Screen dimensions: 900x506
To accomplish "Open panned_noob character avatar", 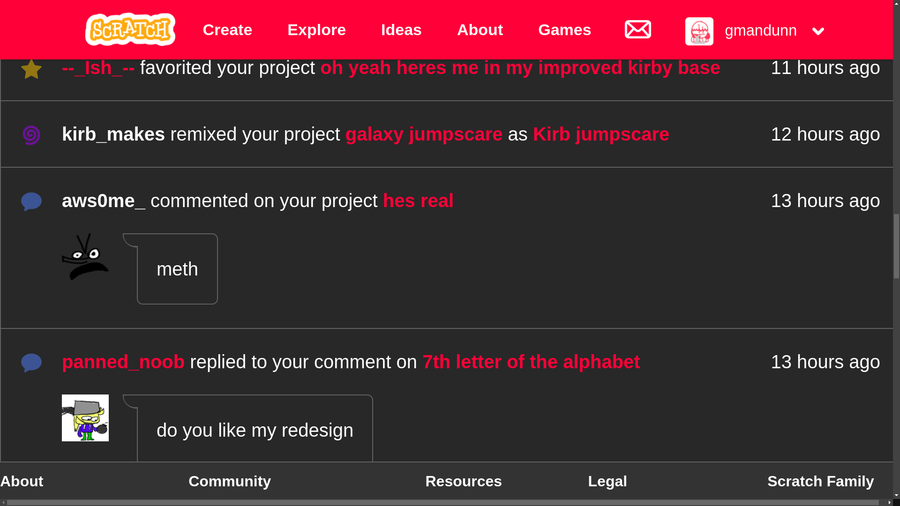I will [85, 418].
